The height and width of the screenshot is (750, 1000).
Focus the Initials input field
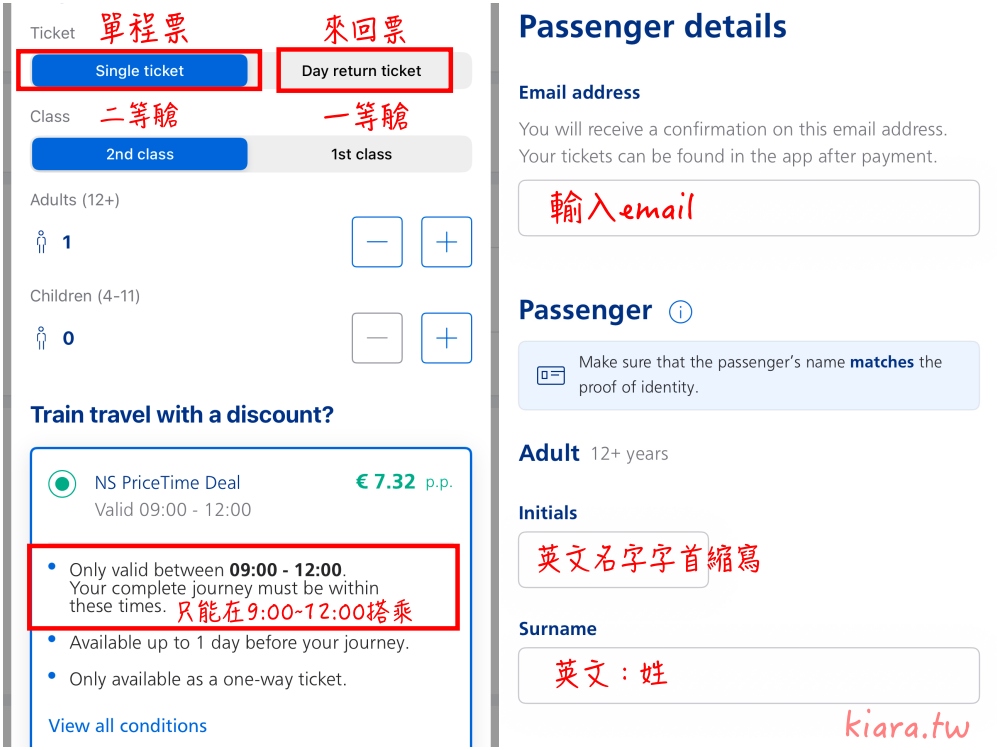(613, 560)
